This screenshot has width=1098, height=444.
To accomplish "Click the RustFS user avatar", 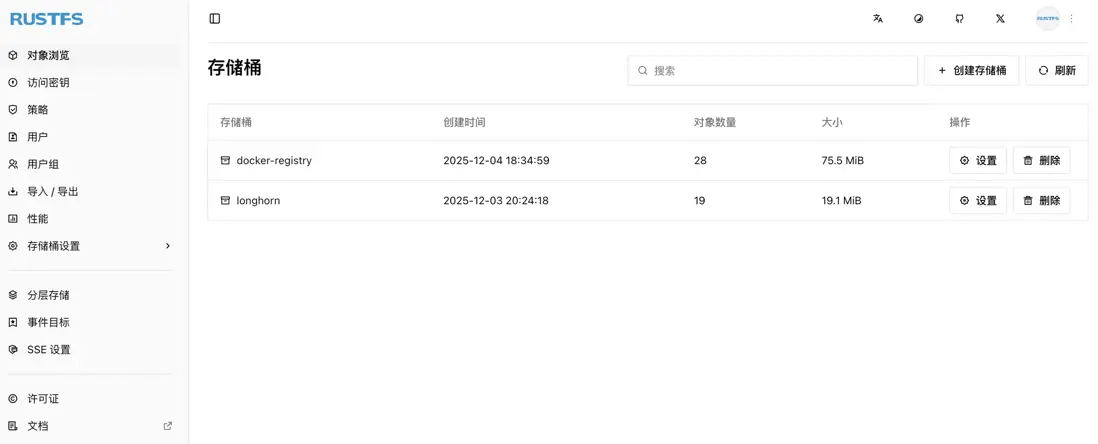I will pyautogui.click(x=1047, y=18).
